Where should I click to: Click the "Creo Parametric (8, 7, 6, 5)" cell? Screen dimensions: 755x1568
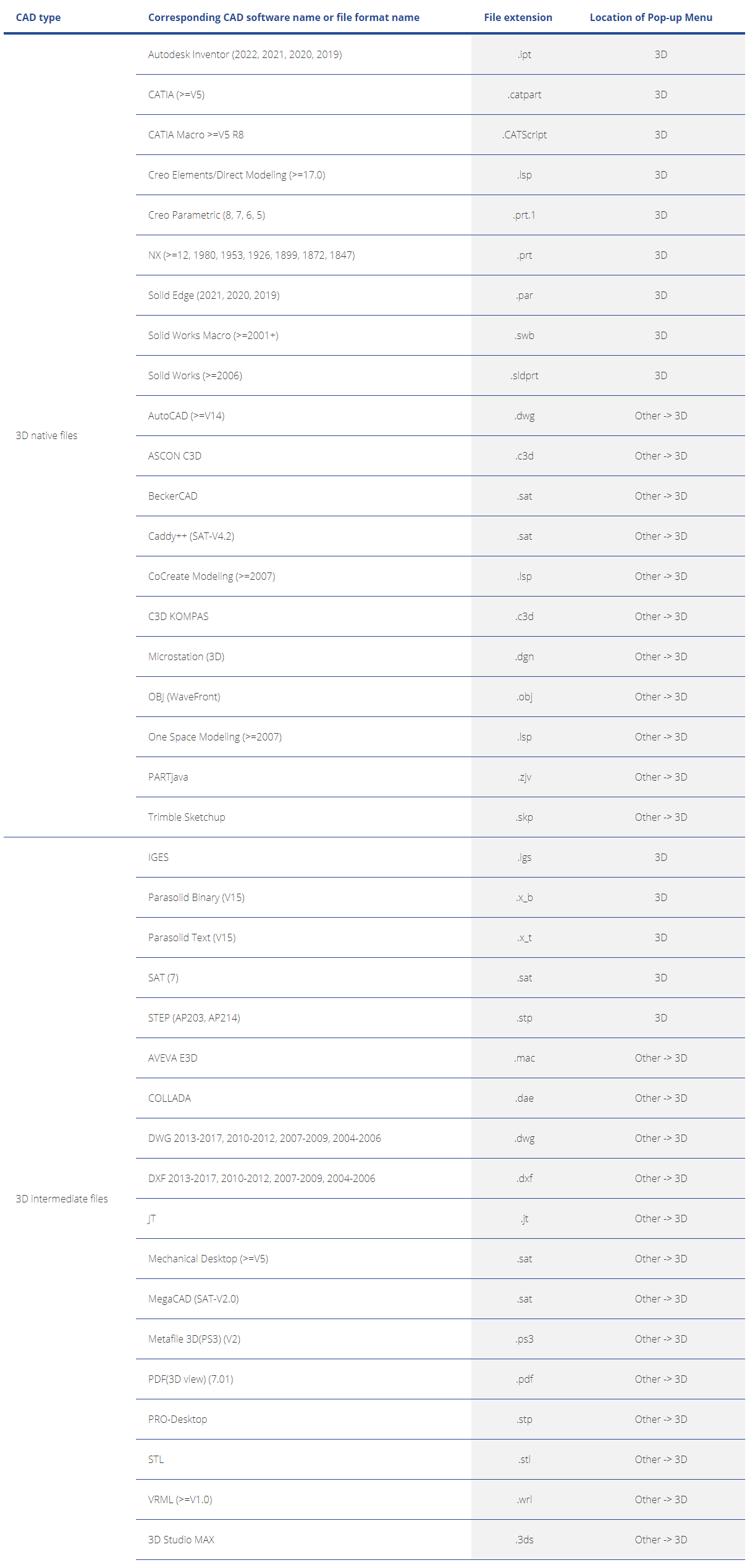[x=206, y=215]
